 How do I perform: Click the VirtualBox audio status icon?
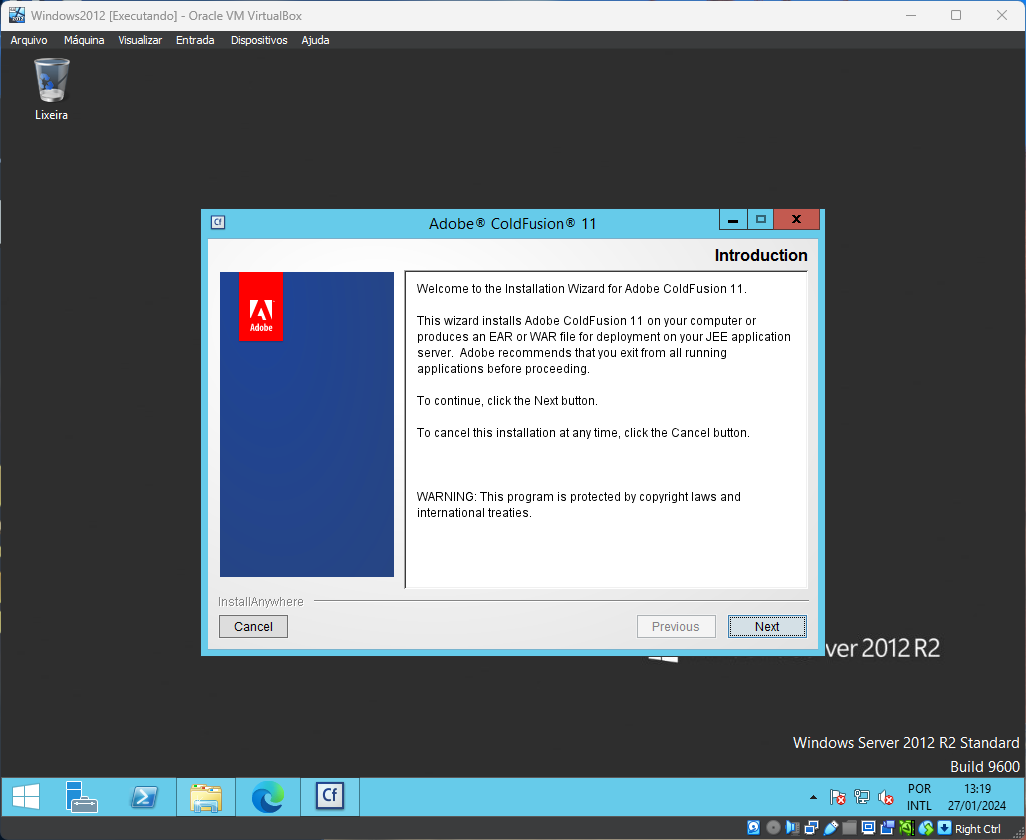792,828
